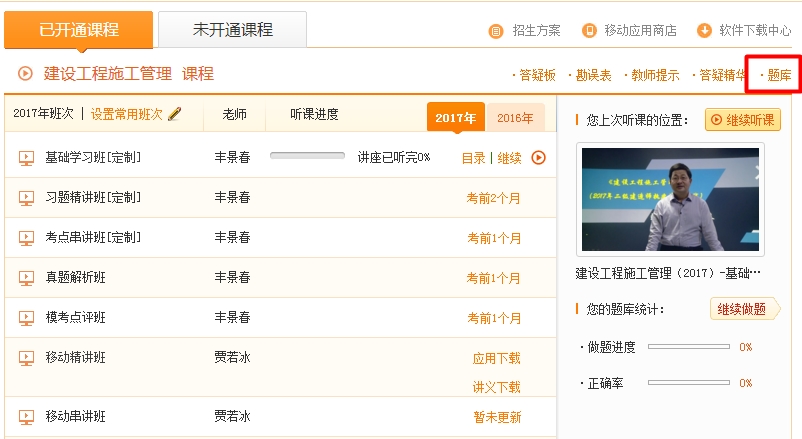Open the 答疑板 link
802x439 pixels.
coord(533,75)
